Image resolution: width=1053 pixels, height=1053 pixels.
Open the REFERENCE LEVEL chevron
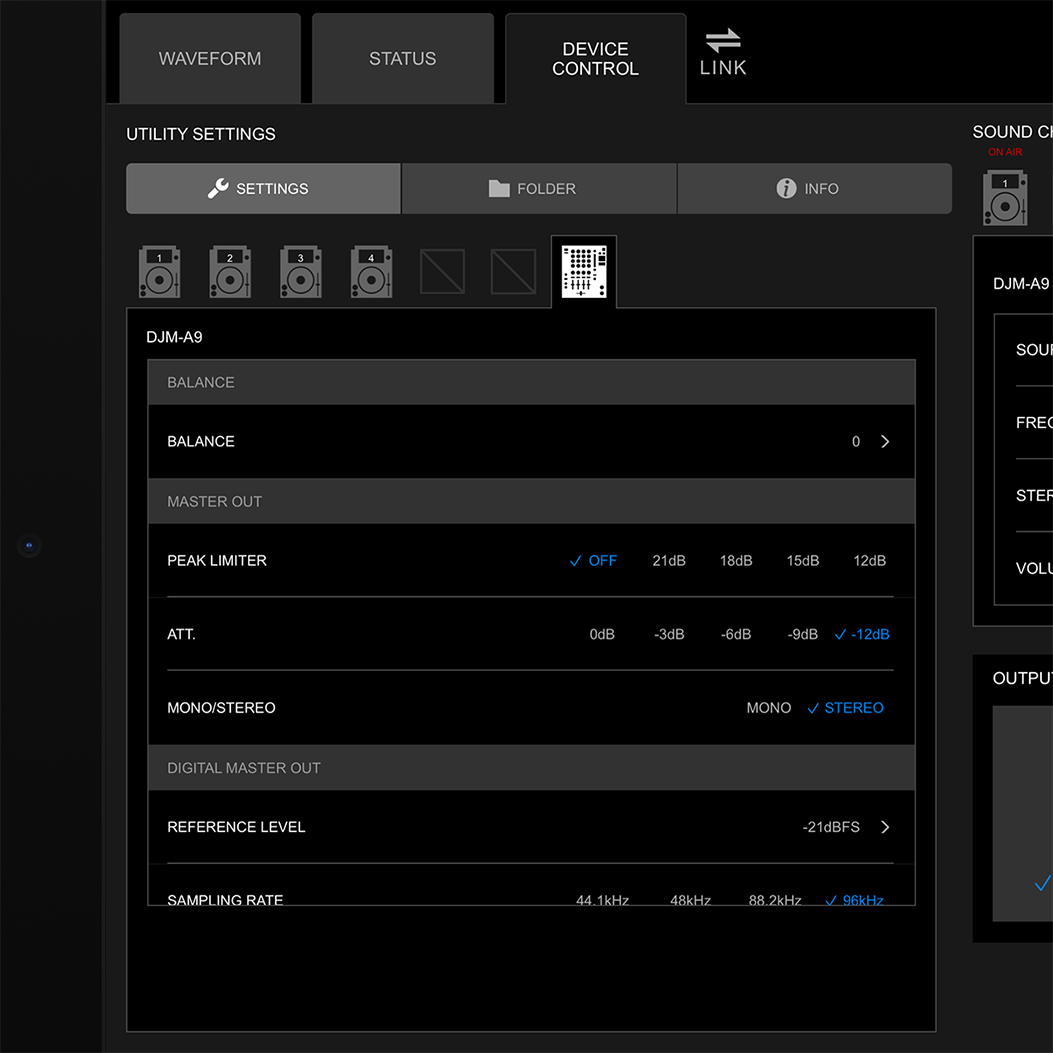pos(885,827)
